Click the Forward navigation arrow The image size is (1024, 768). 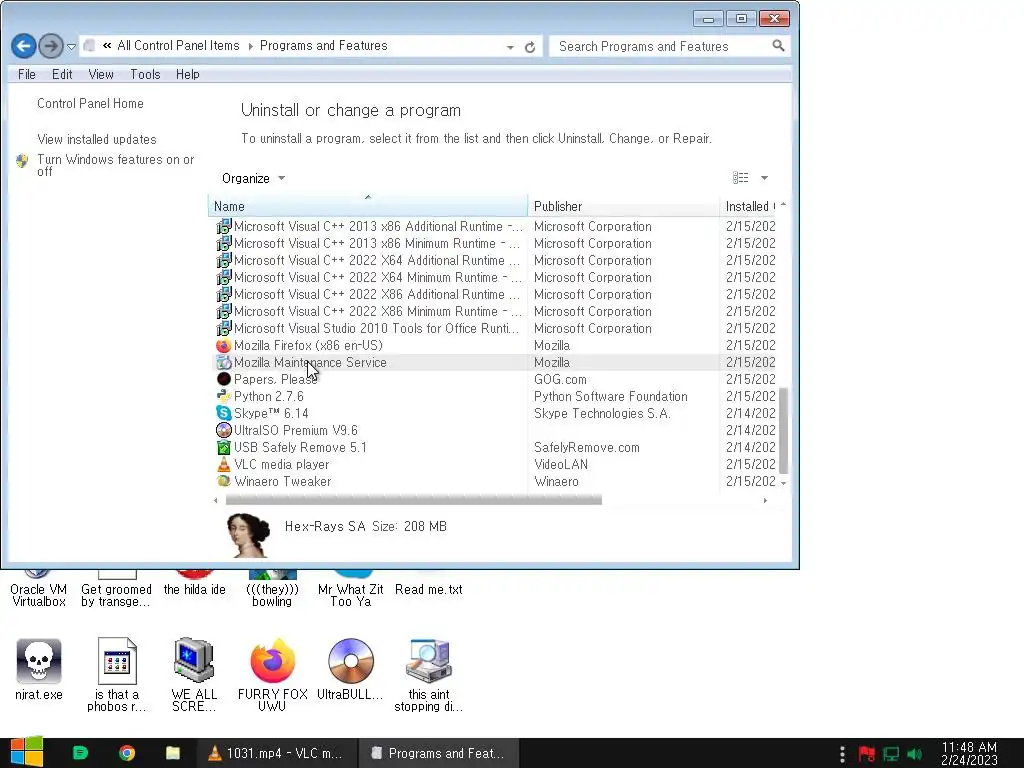51,46
